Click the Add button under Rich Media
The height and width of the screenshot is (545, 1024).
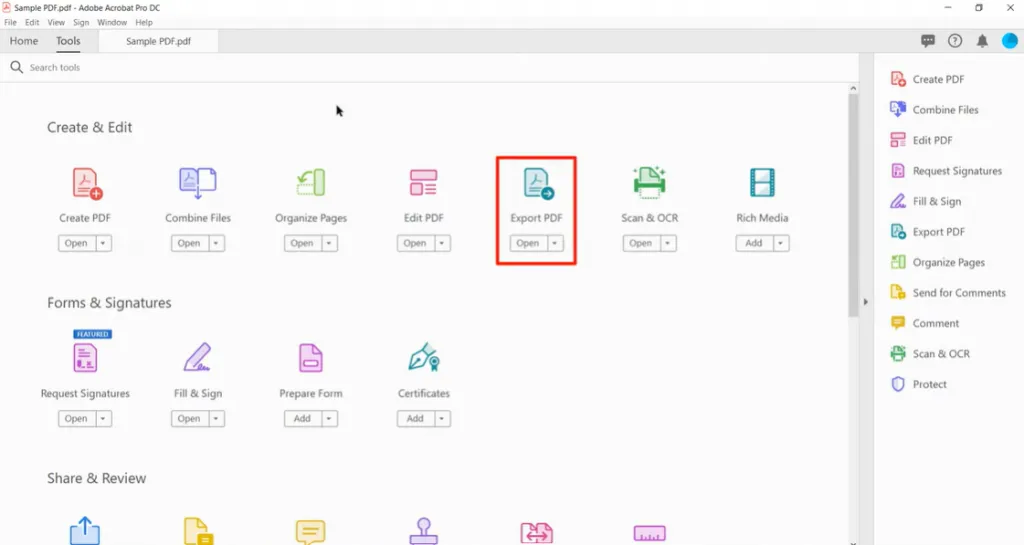click(x=754, y=243)
